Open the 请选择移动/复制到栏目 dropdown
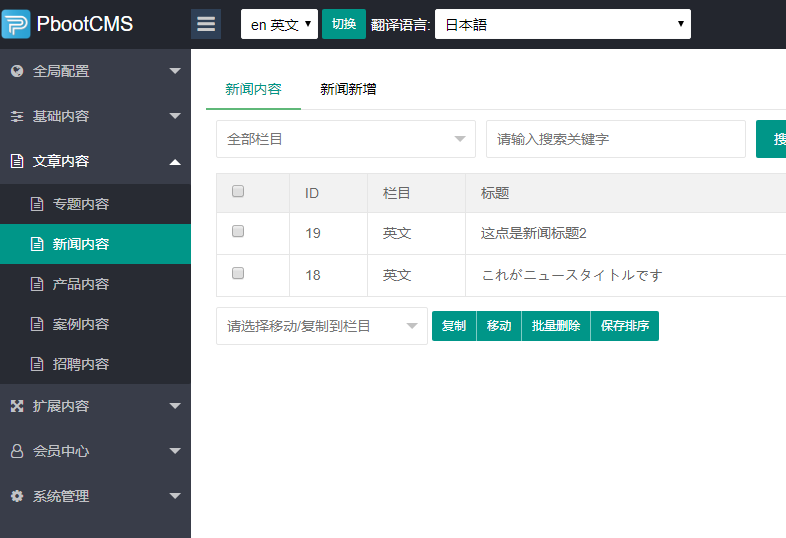 (x=321, y=326)
